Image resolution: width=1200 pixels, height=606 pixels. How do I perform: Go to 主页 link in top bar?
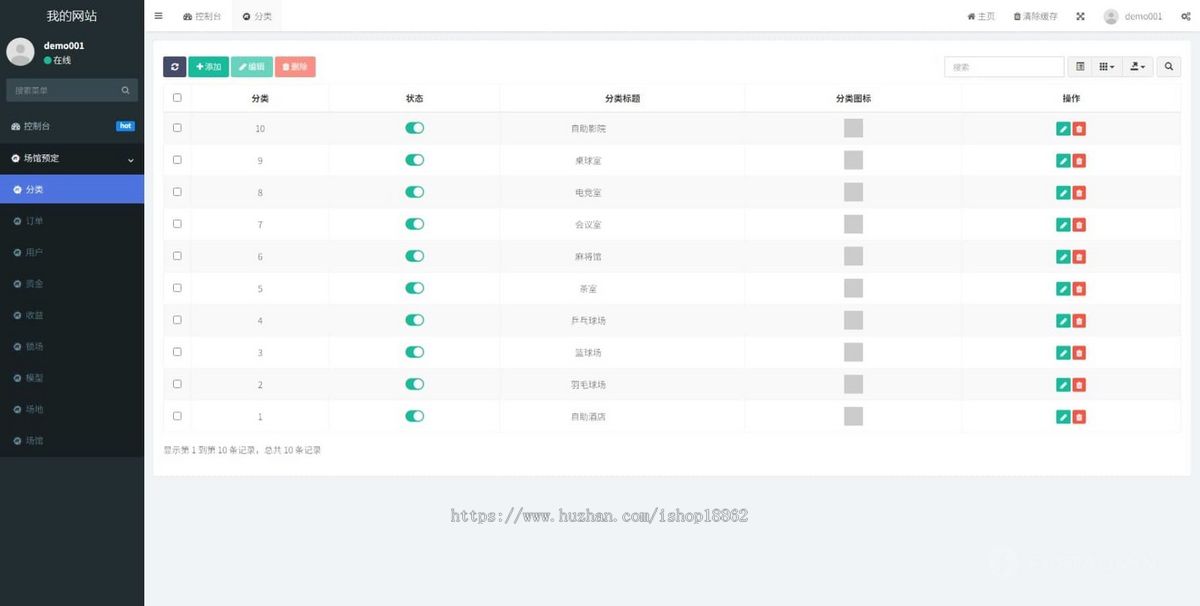981,16
